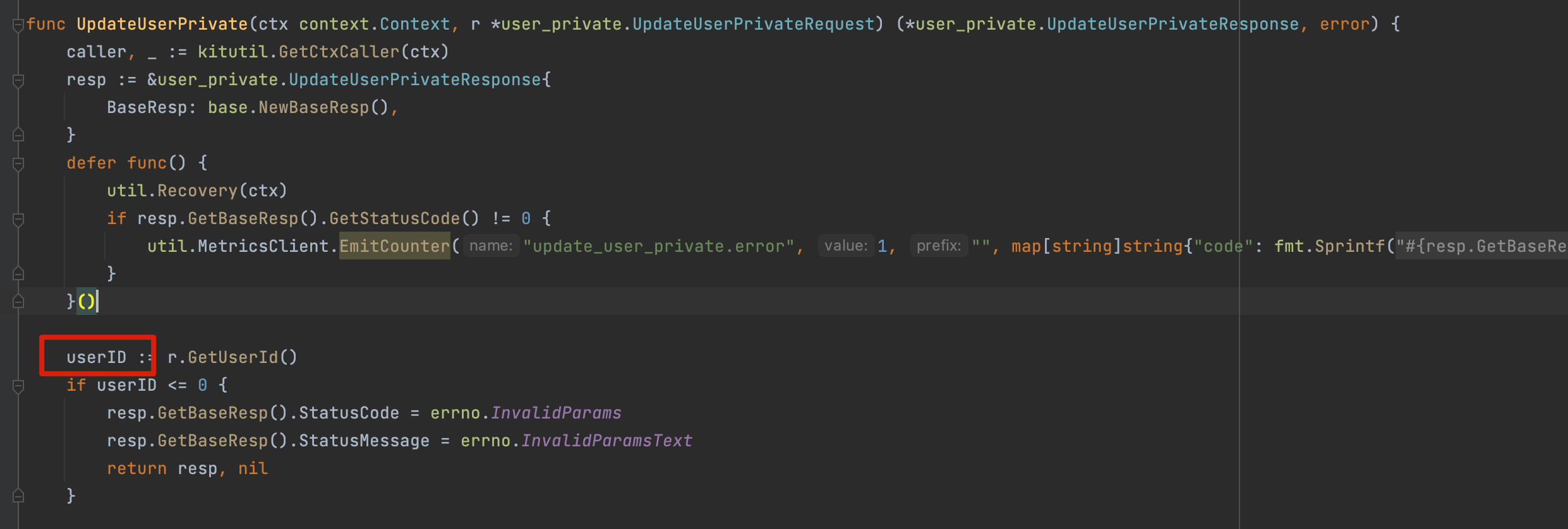Click the Sprintf call after fmt
The height and width of the screenshot is (529, 1568).
(x=1349, y=246)
